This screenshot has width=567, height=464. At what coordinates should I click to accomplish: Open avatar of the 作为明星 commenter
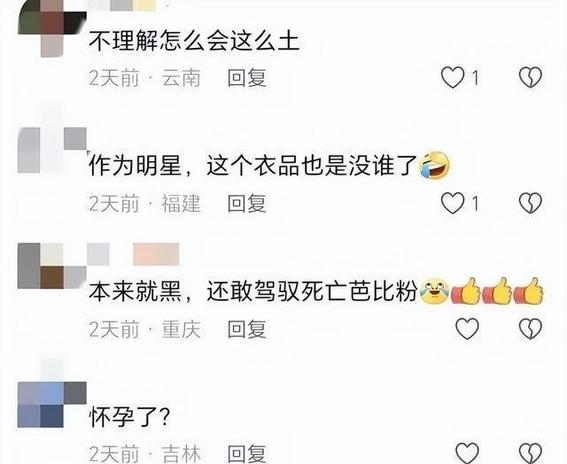[52, 150]
